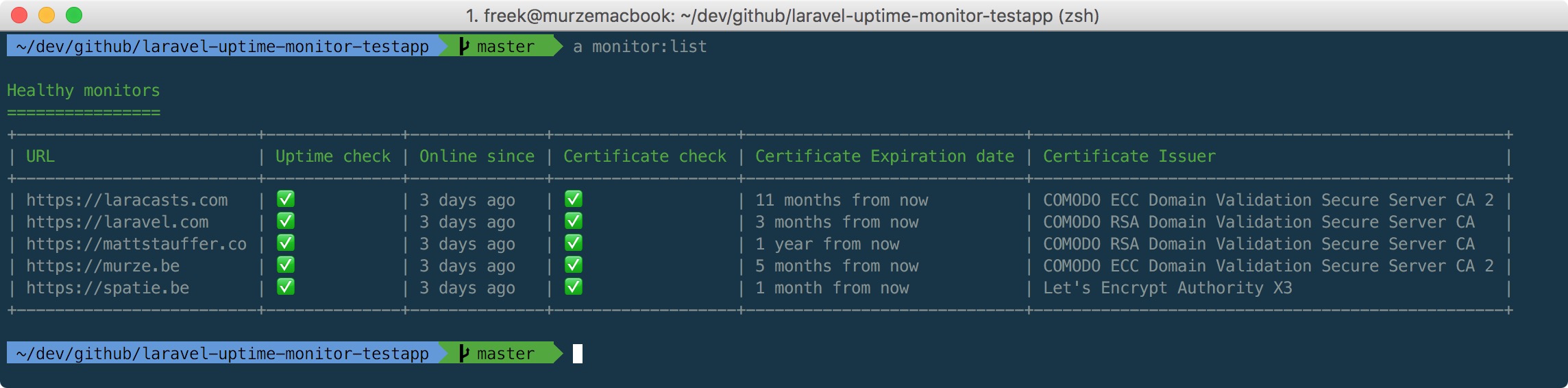Click the certificate checkmark for laravel.com
This screenshot has width=1568, height=388.
click(x=573, y=221)
